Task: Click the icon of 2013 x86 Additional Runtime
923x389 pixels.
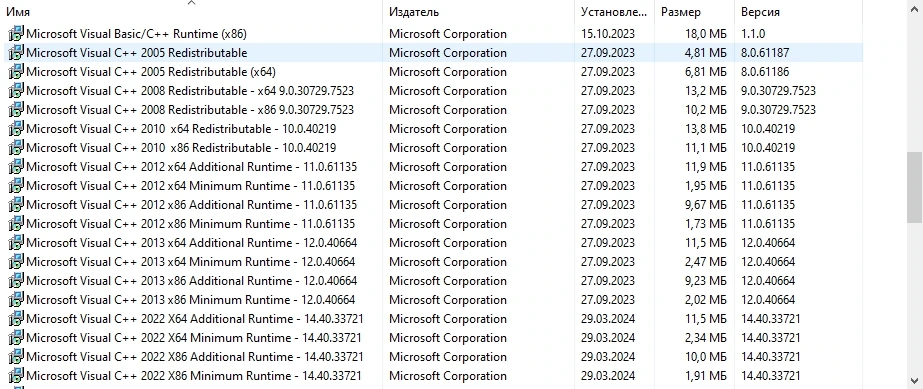Action: pos(16,281)
